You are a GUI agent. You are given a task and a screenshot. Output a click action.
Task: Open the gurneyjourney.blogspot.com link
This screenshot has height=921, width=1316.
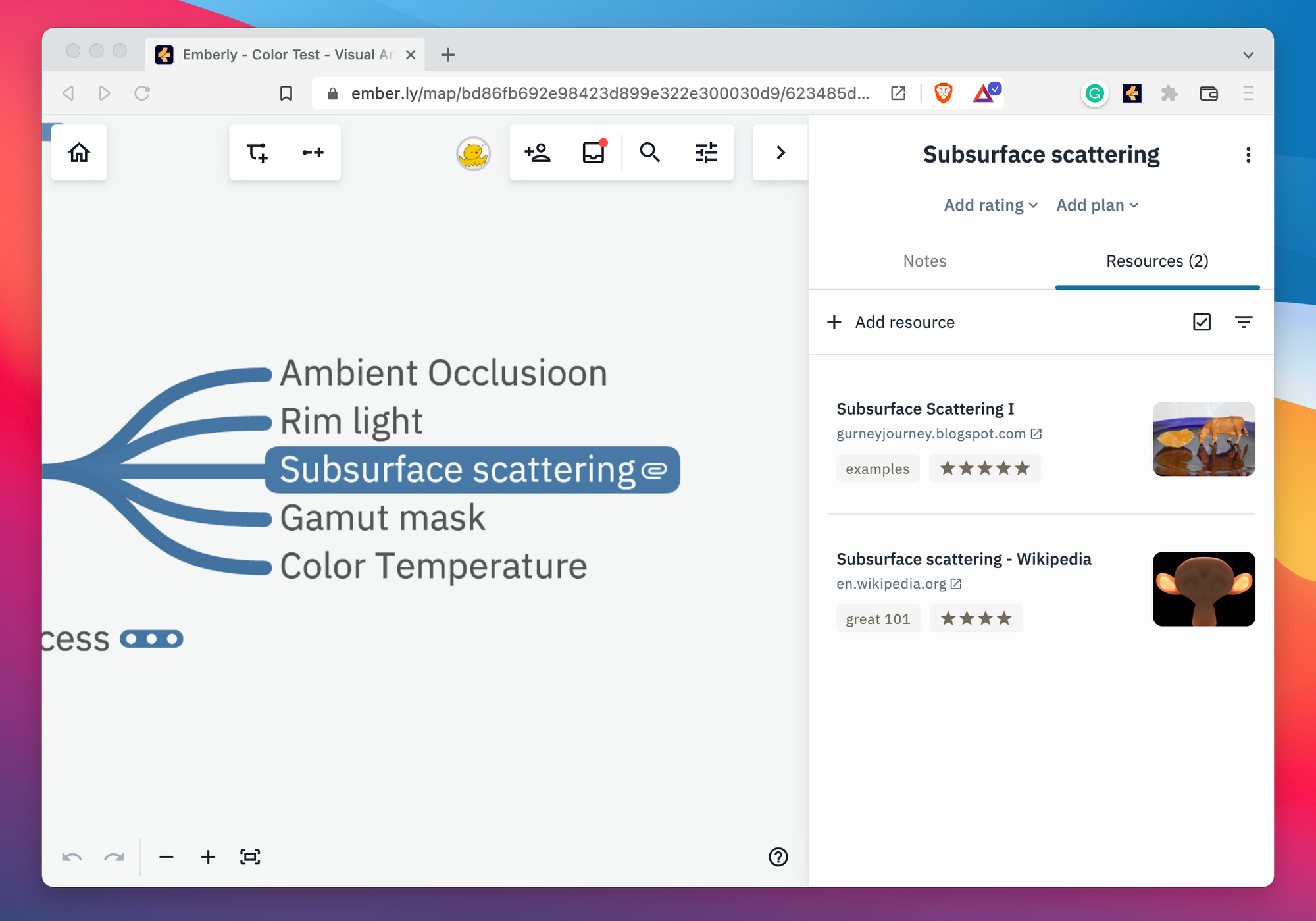938,433
